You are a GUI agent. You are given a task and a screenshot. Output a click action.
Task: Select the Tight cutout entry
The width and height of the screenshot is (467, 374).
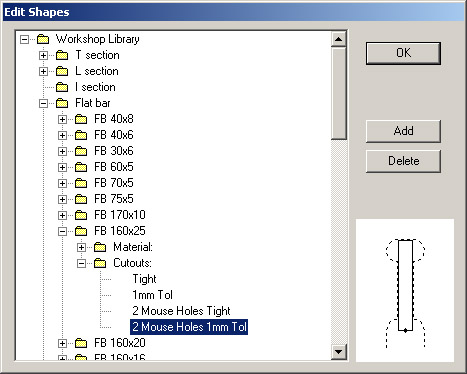[x=144, y=279]
